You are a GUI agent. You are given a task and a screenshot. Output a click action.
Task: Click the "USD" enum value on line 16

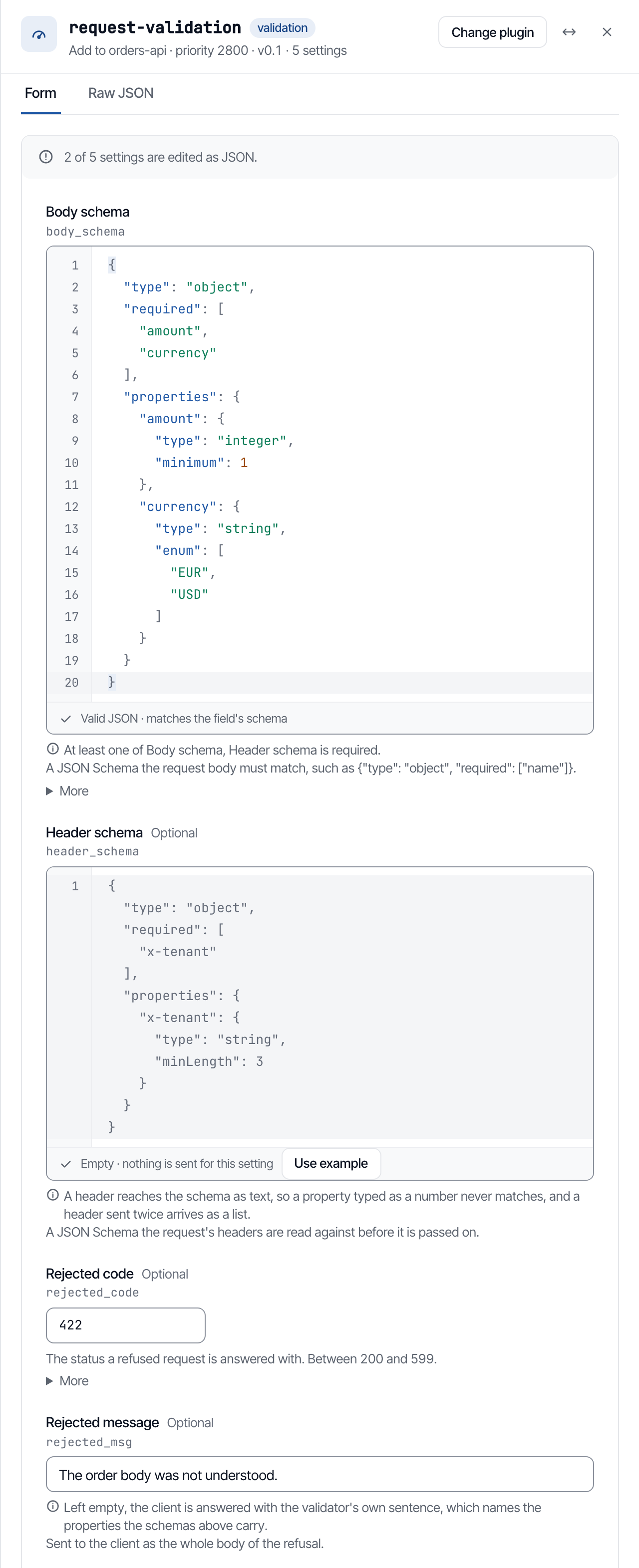189,594
